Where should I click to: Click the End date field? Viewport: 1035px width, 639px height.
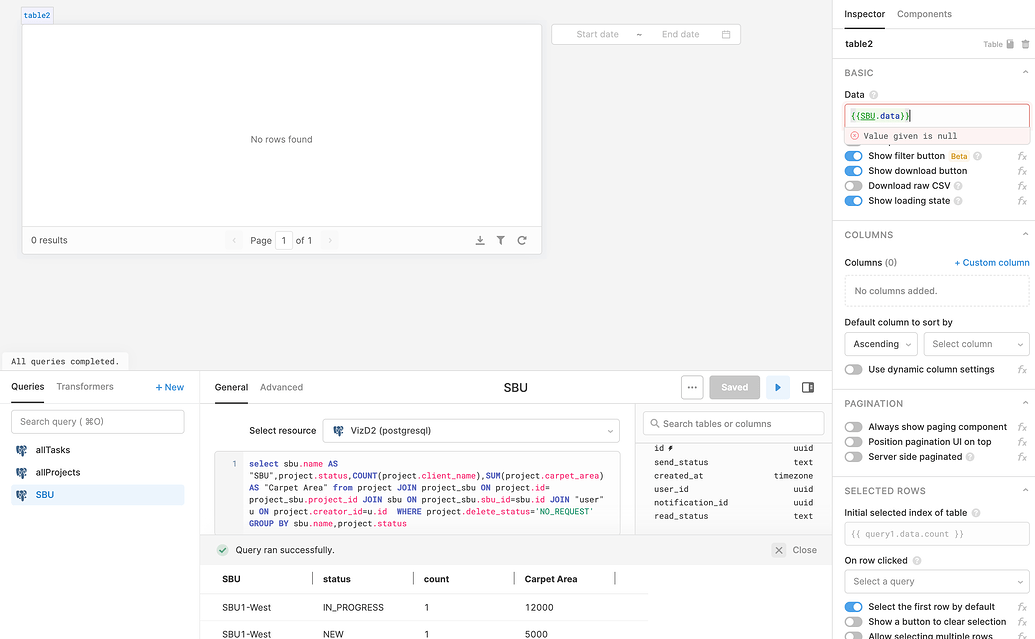[x=681, y=34]
